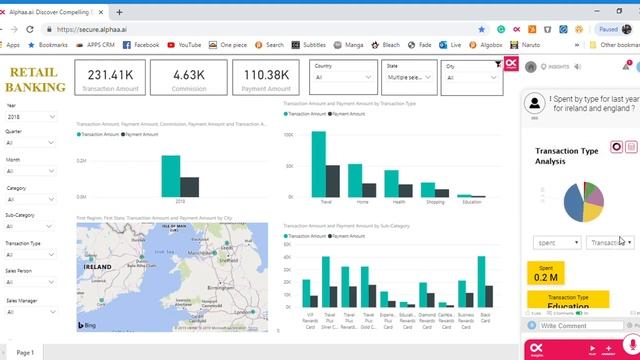640x360 pixels.
Task: Close the Alphaa.ai browser tab
Action: coord(101,12)
